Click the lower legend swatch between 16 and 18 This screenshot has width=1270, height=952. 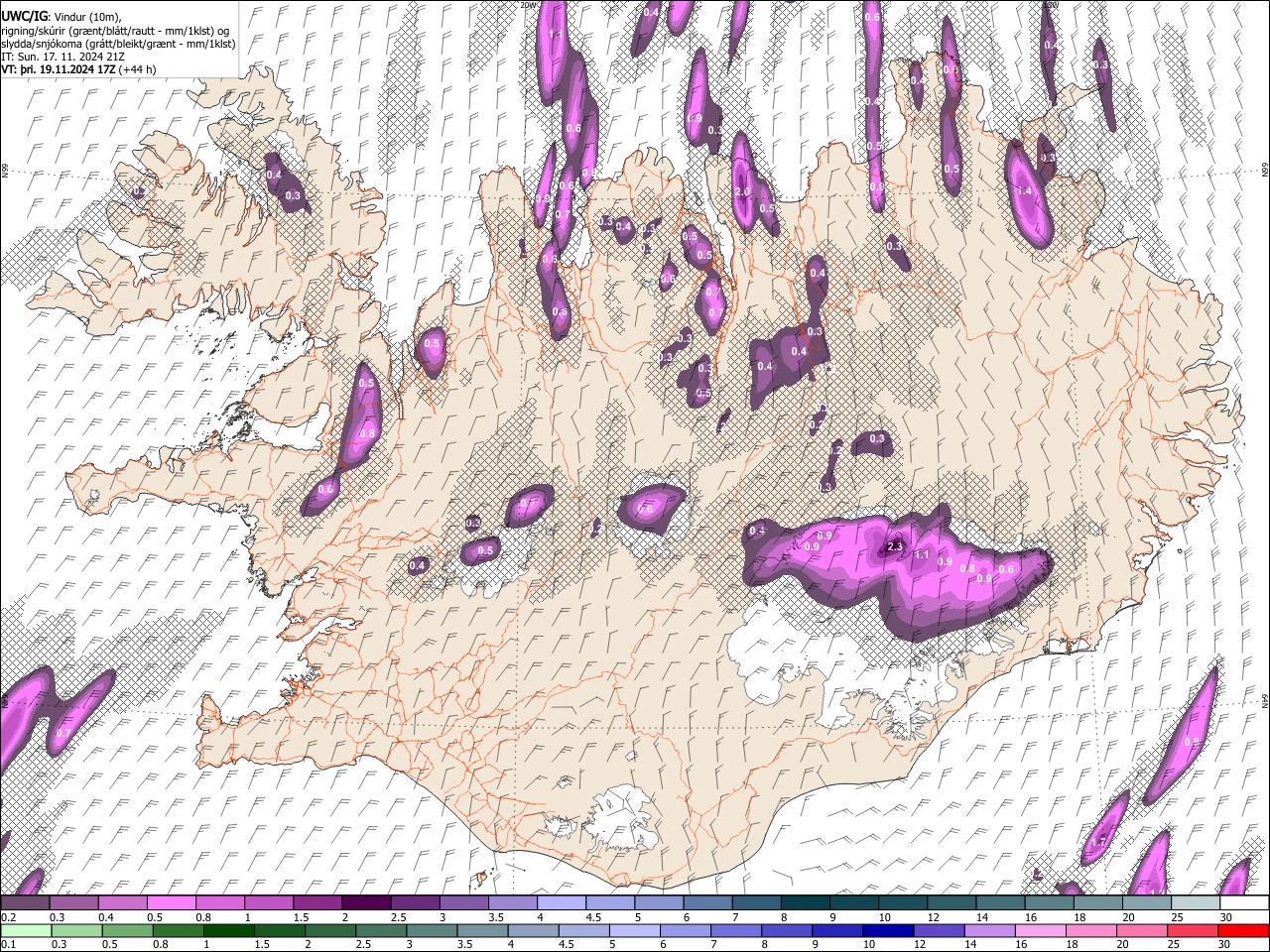tap(1042, 930)
